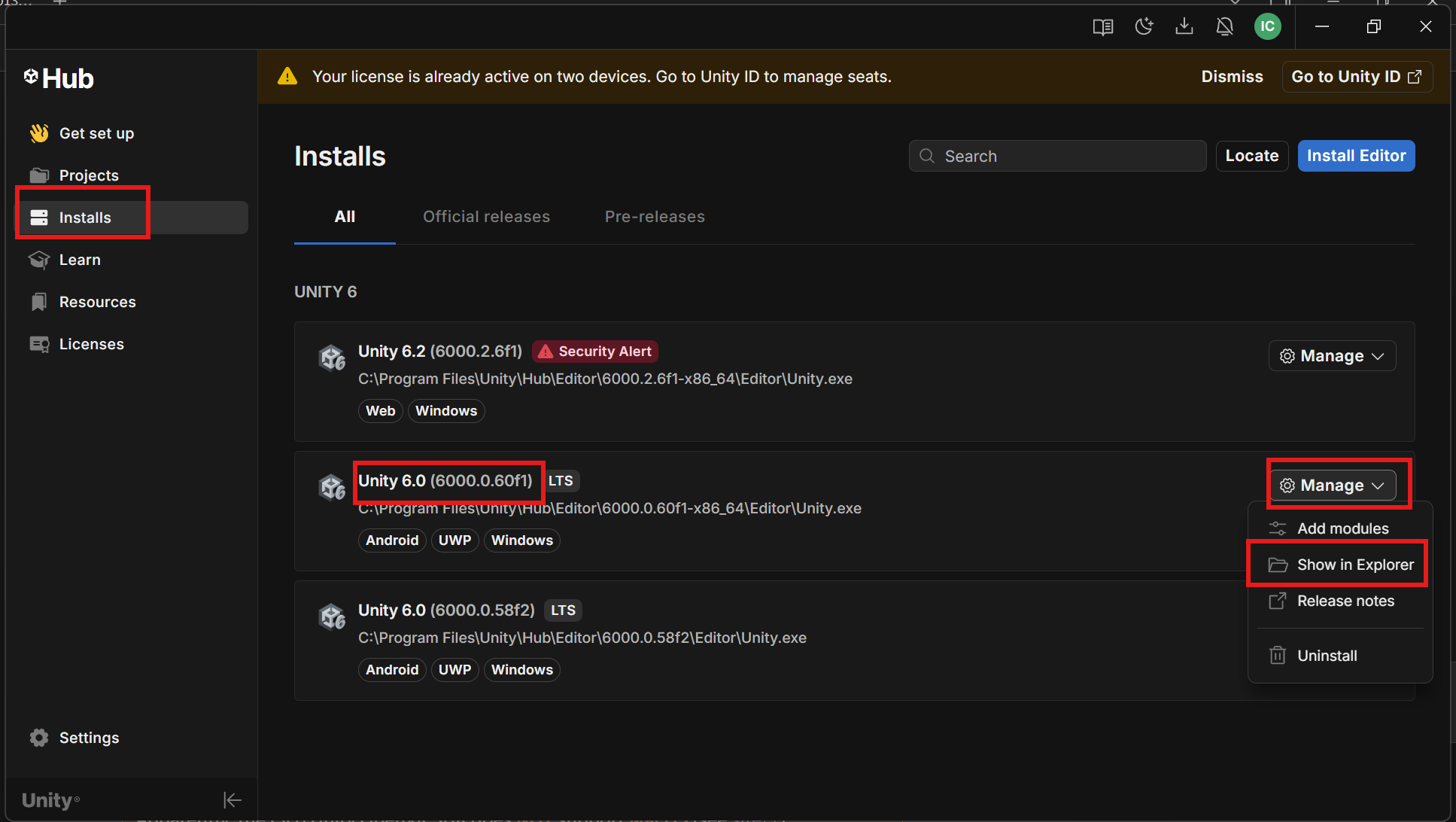Open the documentation book icon in title bar
The width and height of the screenshot is (1456, 822).
[x=1102, y=27]
